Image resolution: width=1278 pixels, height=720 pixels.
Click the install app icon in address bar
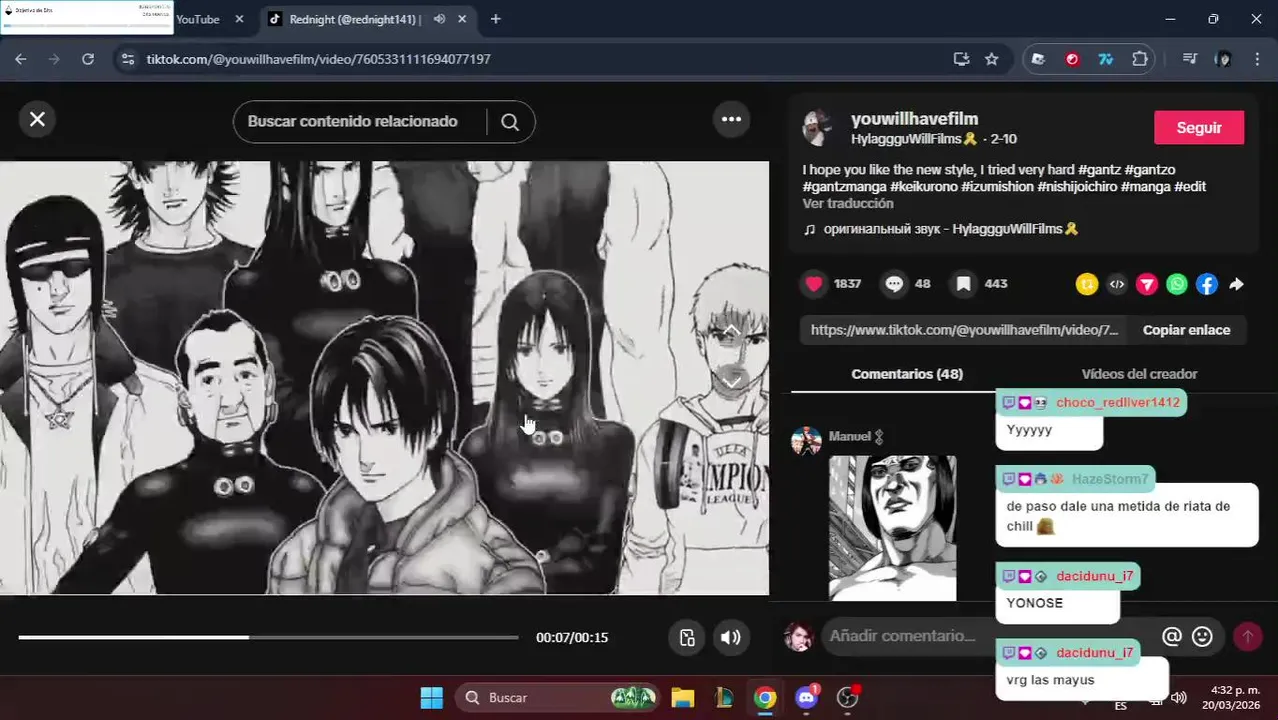pos(961,59)
